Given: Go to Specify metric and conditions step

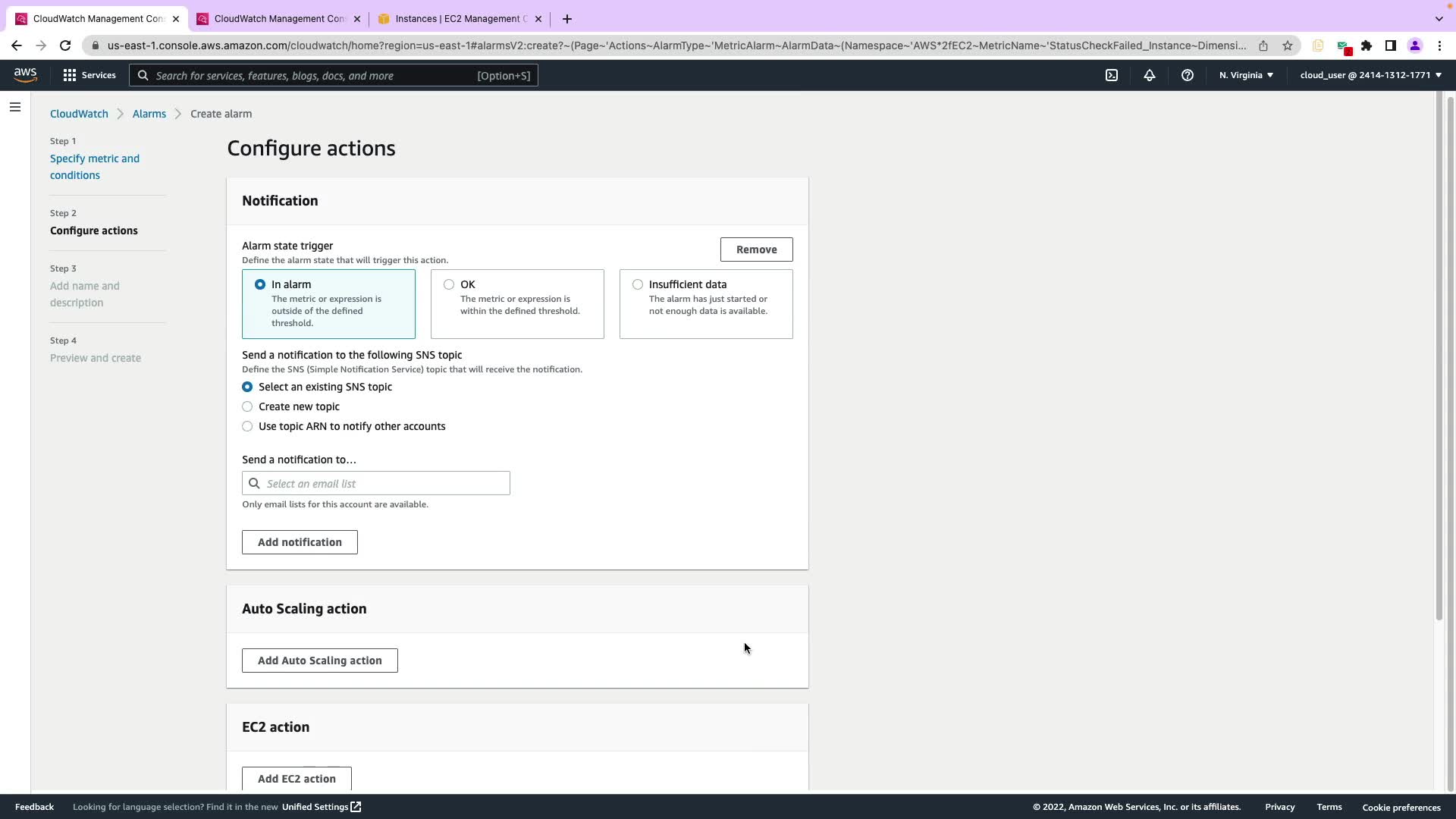Looking at the screenshot, I should click(94, 167).
